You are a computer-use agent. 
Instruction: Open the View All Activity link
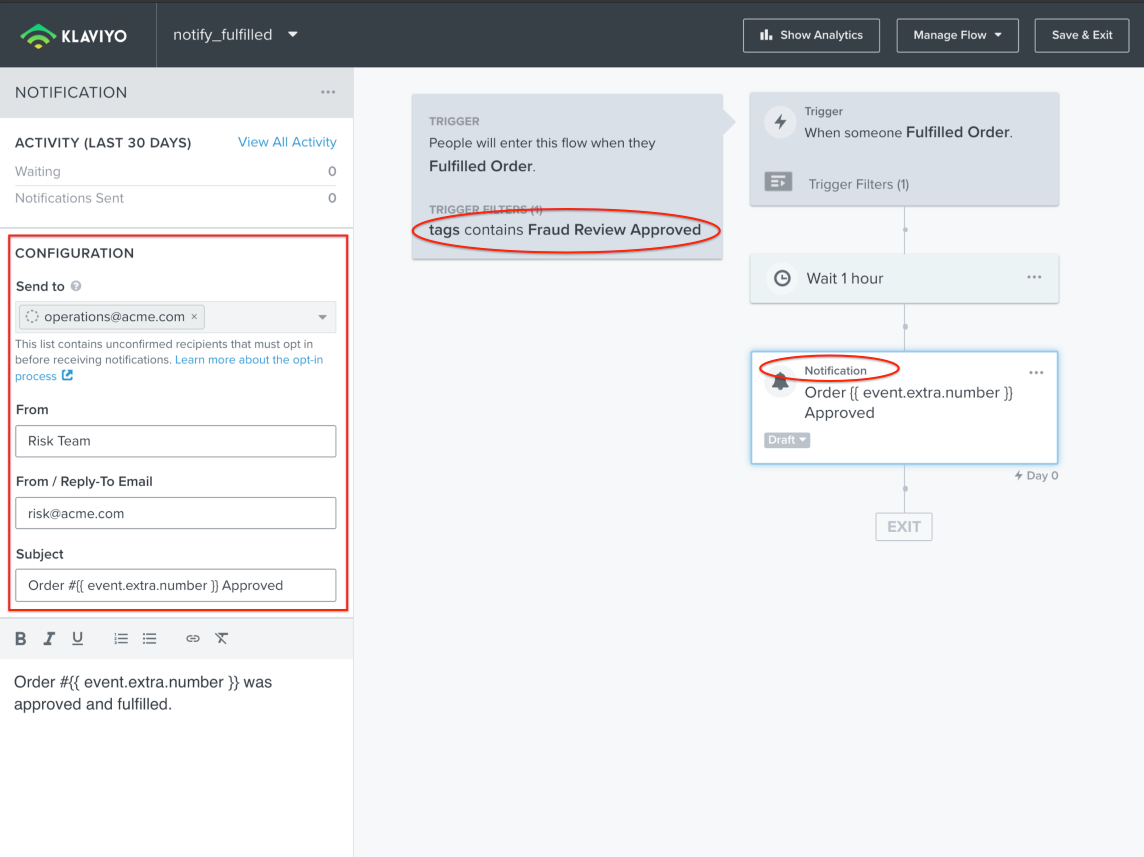[x=287, y=142]
